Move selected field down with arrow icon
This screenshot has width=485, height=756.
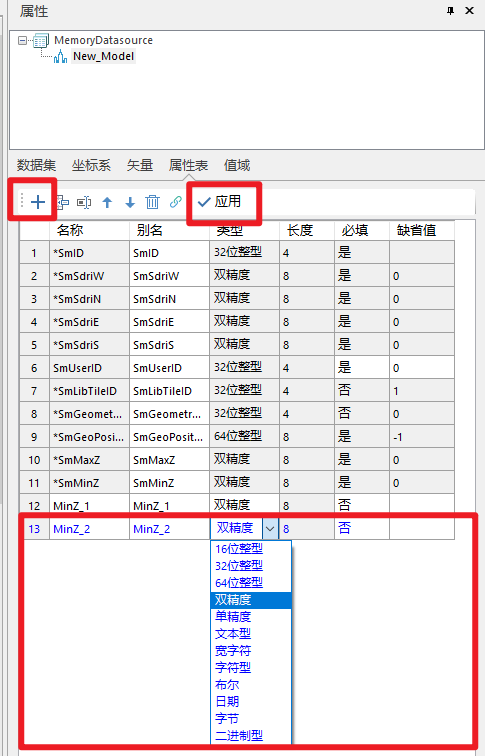pyautogui.click(x=130, y=202)
